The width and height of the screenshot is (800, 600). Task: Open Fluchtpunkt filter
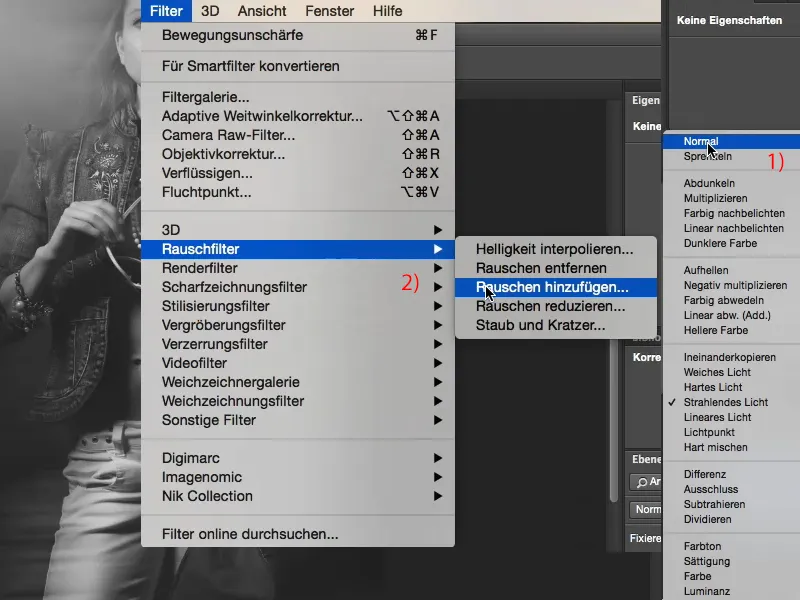(x=298, y=192)
